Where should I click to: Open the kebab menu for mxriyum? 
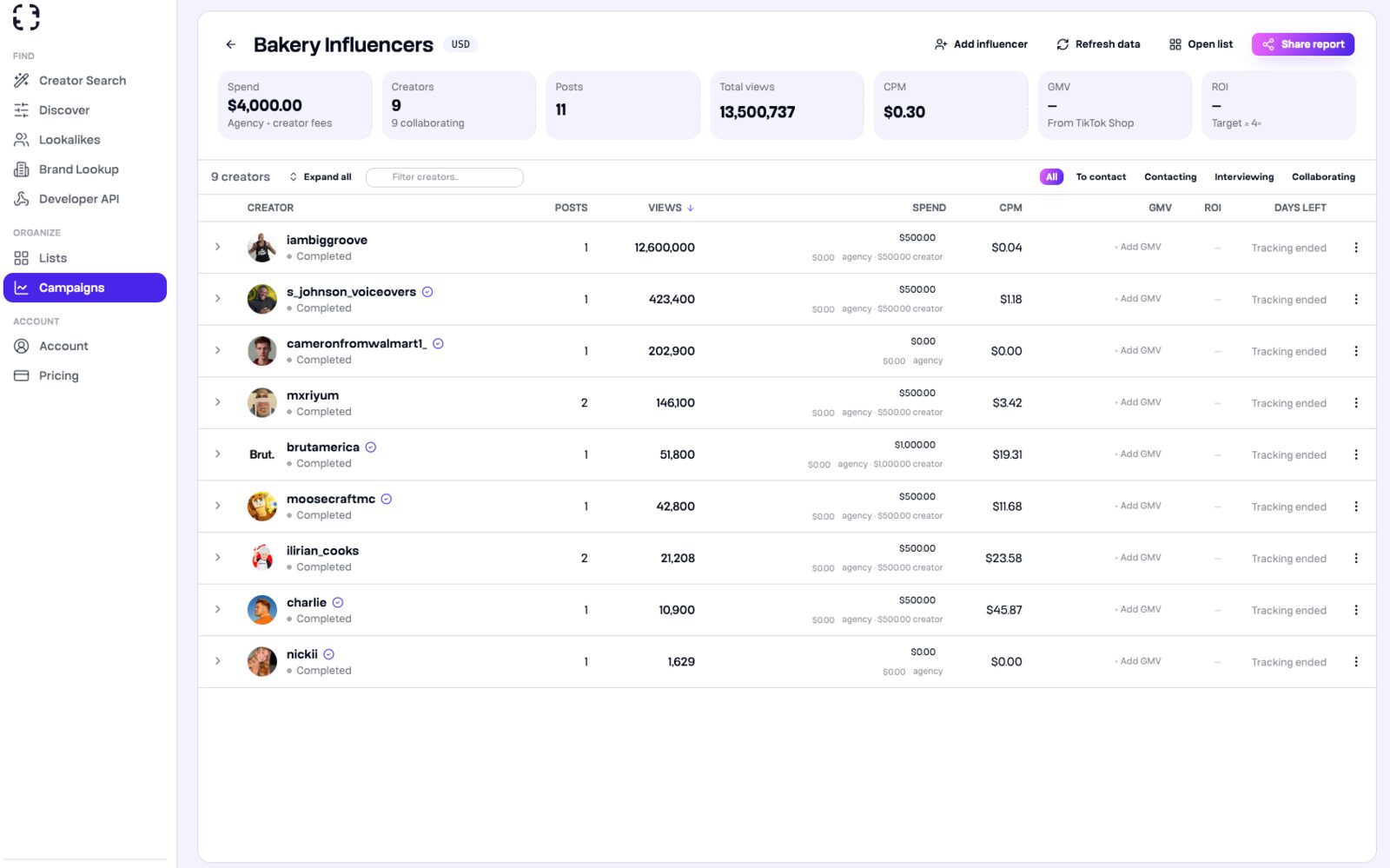click(x=1355, y=402)
